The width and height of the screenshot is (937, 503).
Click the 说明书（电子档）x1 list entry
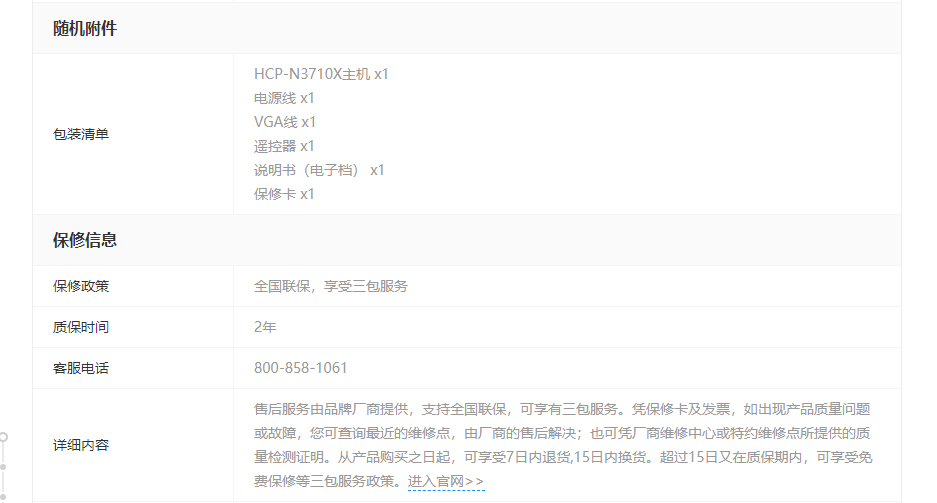[x=319, y=170]
